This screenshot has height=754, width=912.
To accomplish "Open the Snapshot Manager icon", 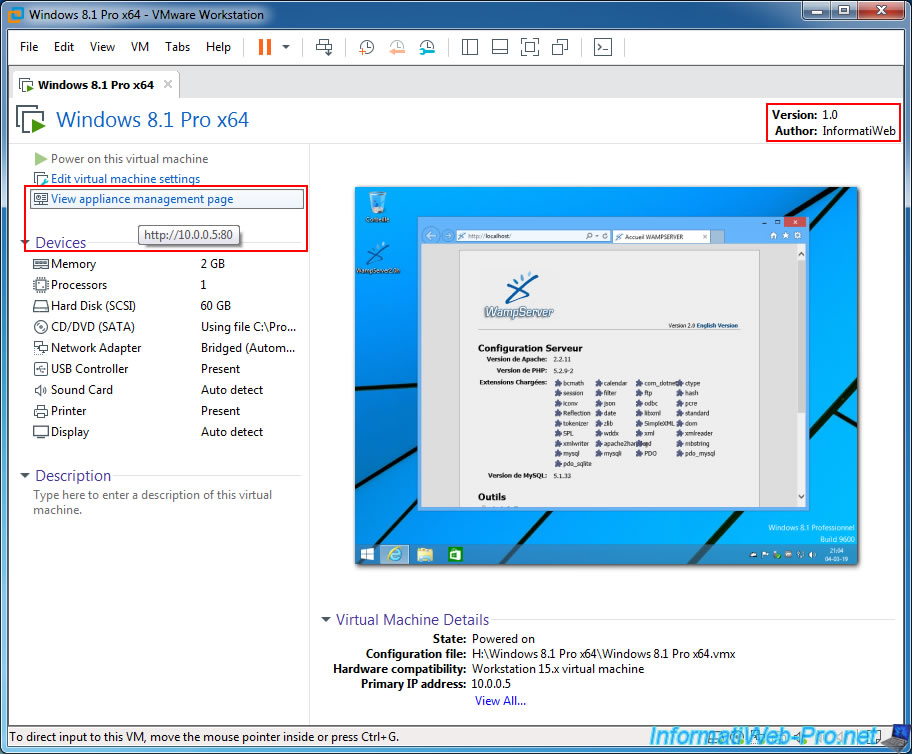I will point(427,47).
